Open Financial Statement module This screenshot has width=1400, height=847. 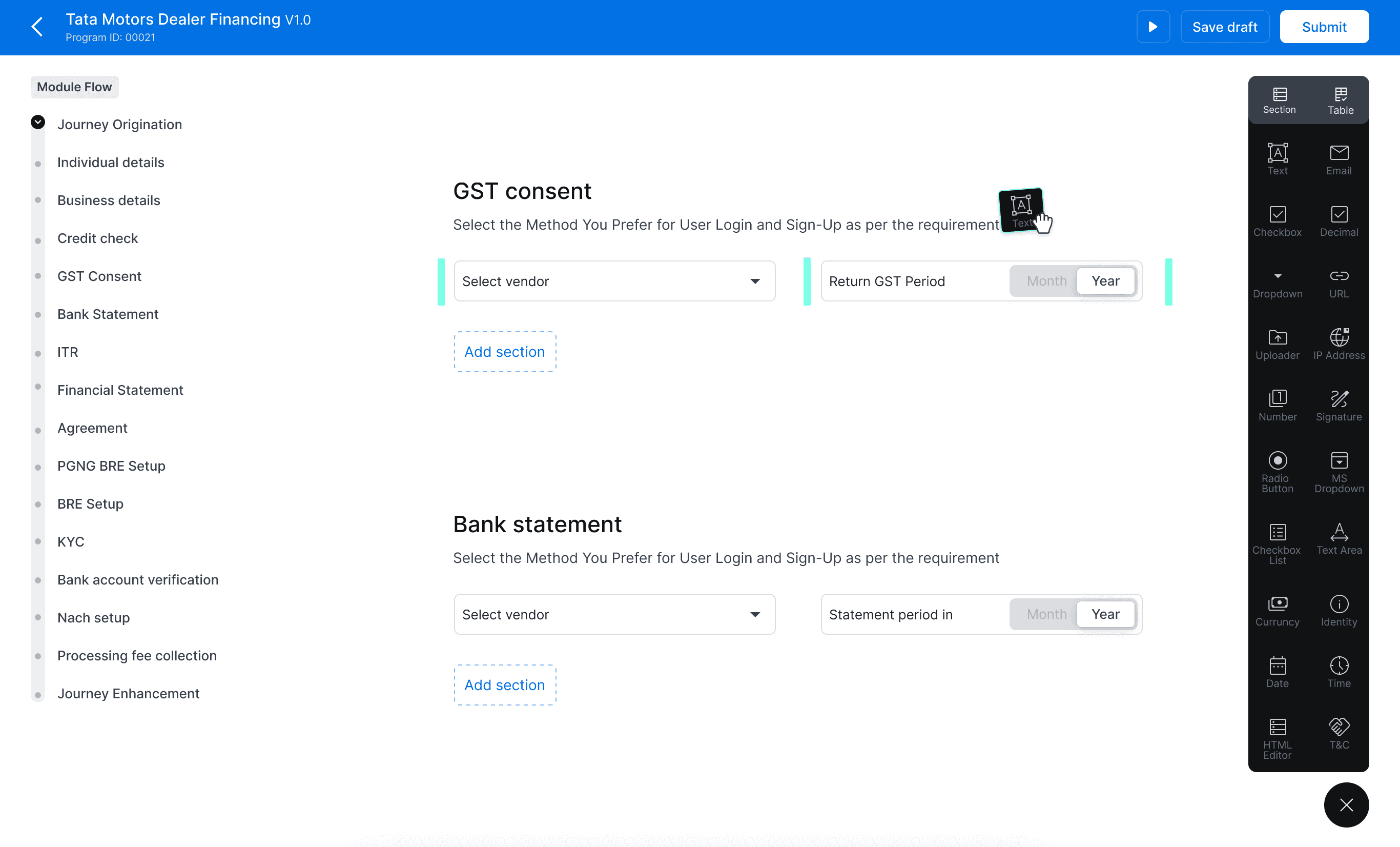click(x=120, y=390)
